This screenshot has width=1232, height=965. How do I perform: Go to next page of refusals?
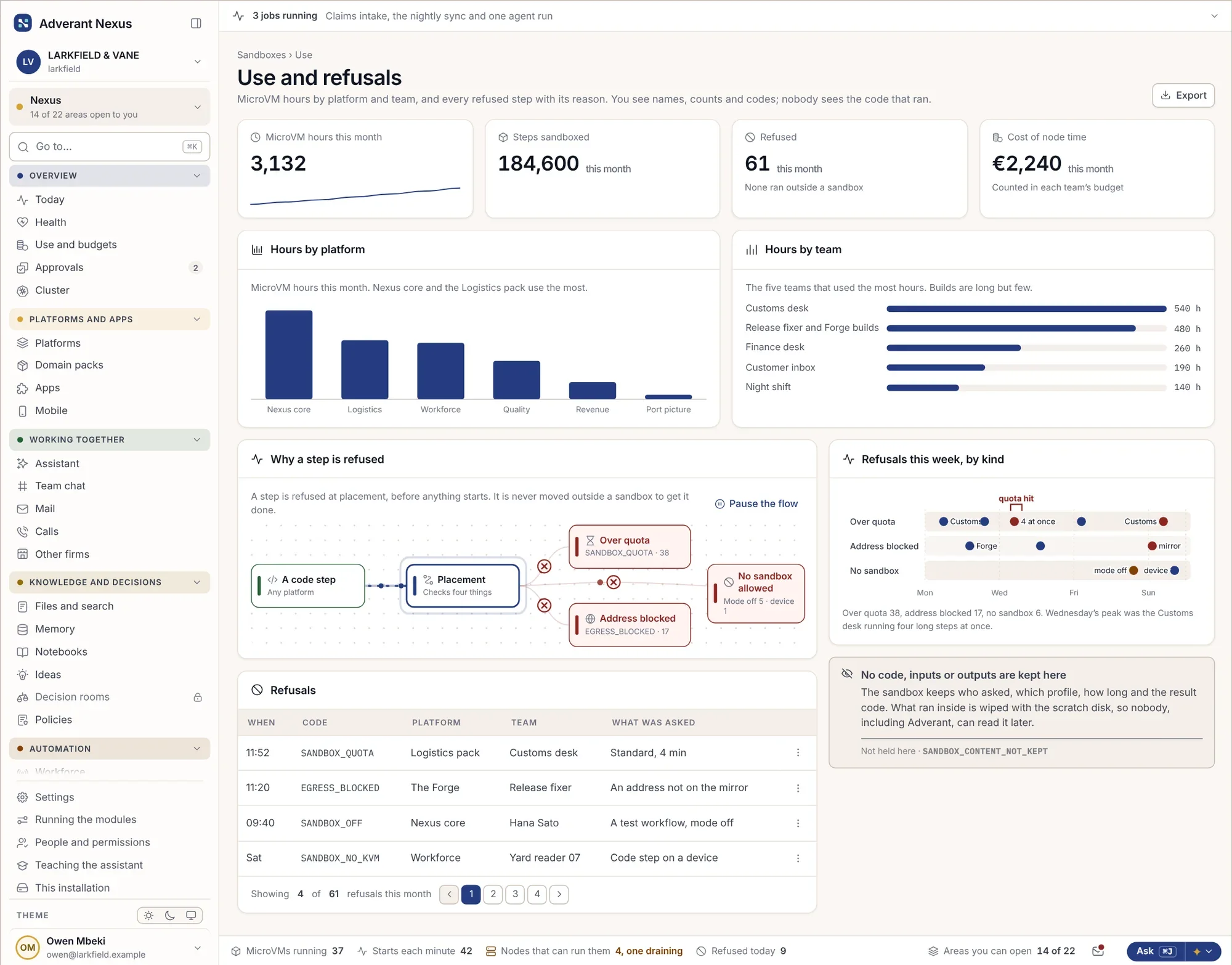click(x=559, y=894)
